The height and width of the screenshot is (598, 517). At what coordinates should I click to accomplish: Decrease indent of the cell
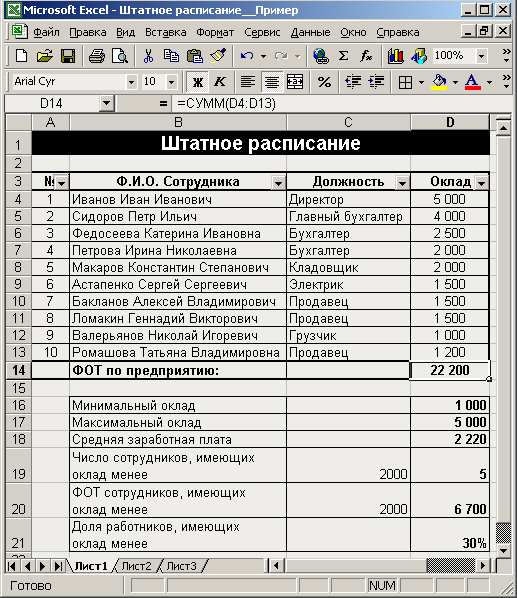tap(353, 82)
